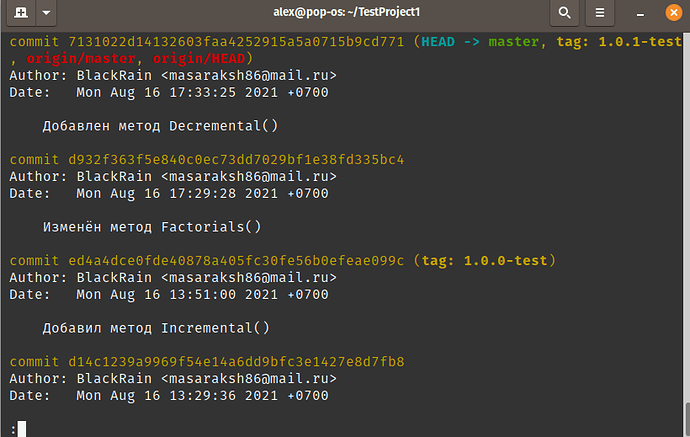
Task: Click commit hash starting with ed4a4dce
Action: [x=236, y=261]
